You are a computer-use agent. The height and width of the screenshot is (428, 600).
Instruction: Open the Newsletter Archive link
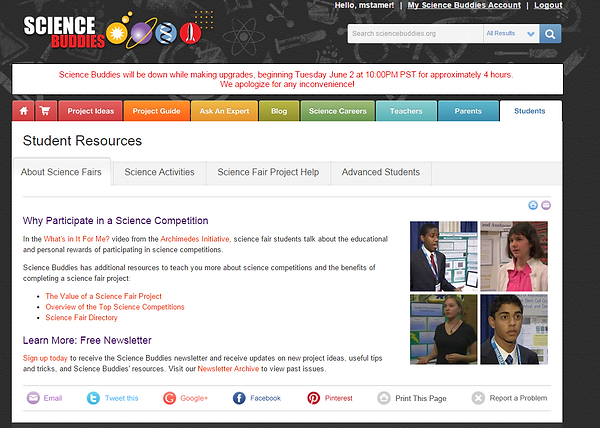[228, 369]
